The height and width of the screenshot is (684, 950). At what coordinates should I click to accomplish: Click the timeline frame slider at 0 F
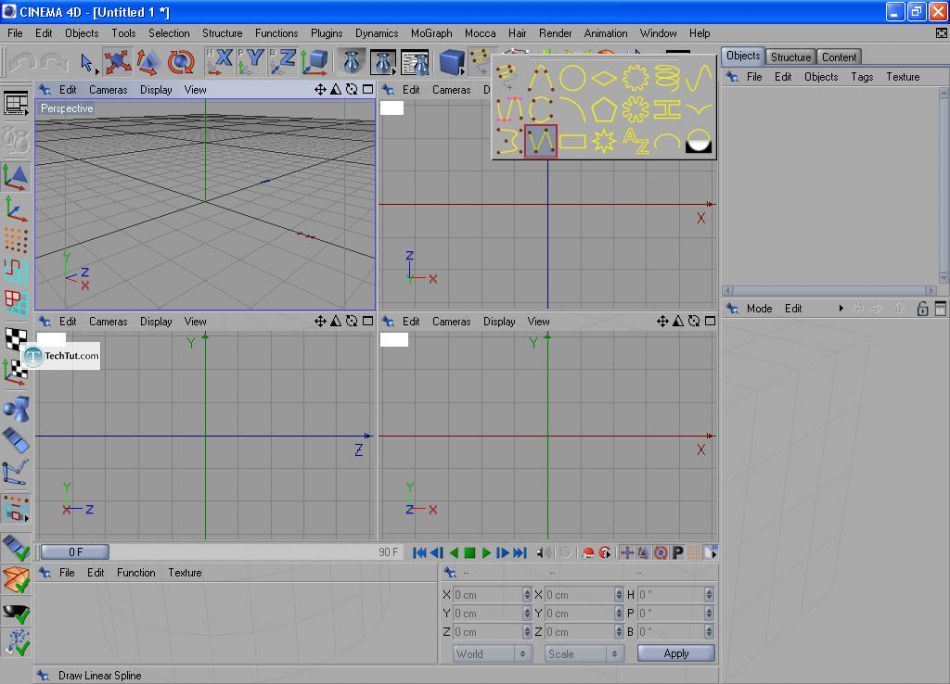76,552
